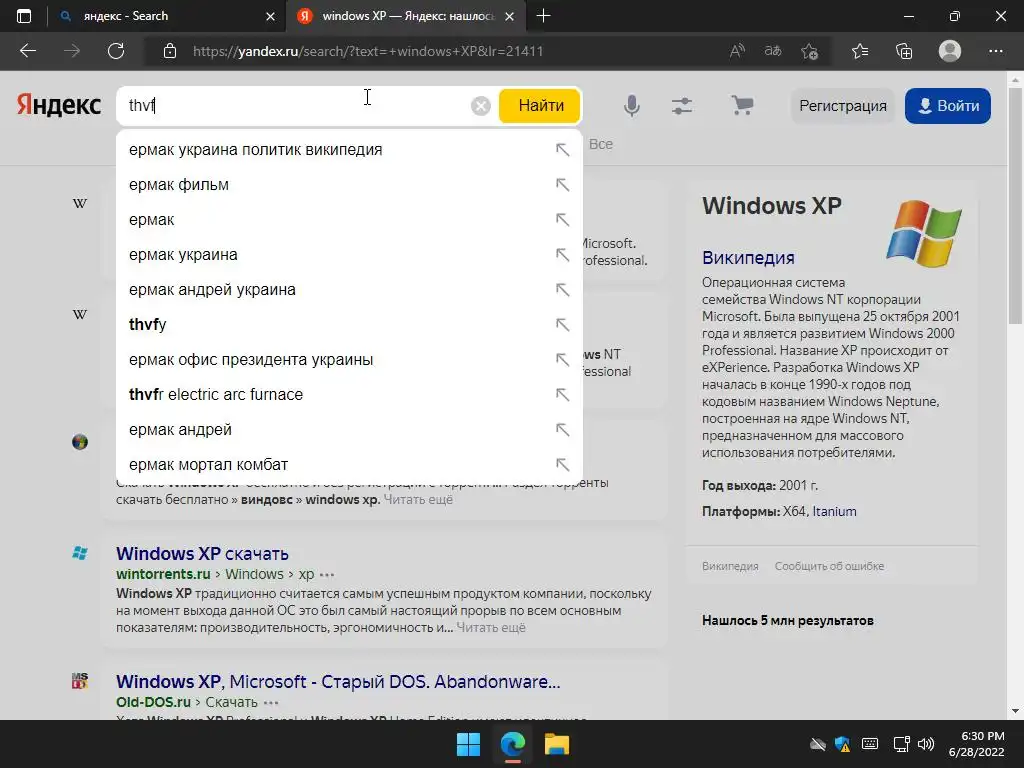This screenshot has width=1024, height=768.
Task: Insert suggestion arrow for 'ермак украина политик википедия'
Action: coord(562,150)
